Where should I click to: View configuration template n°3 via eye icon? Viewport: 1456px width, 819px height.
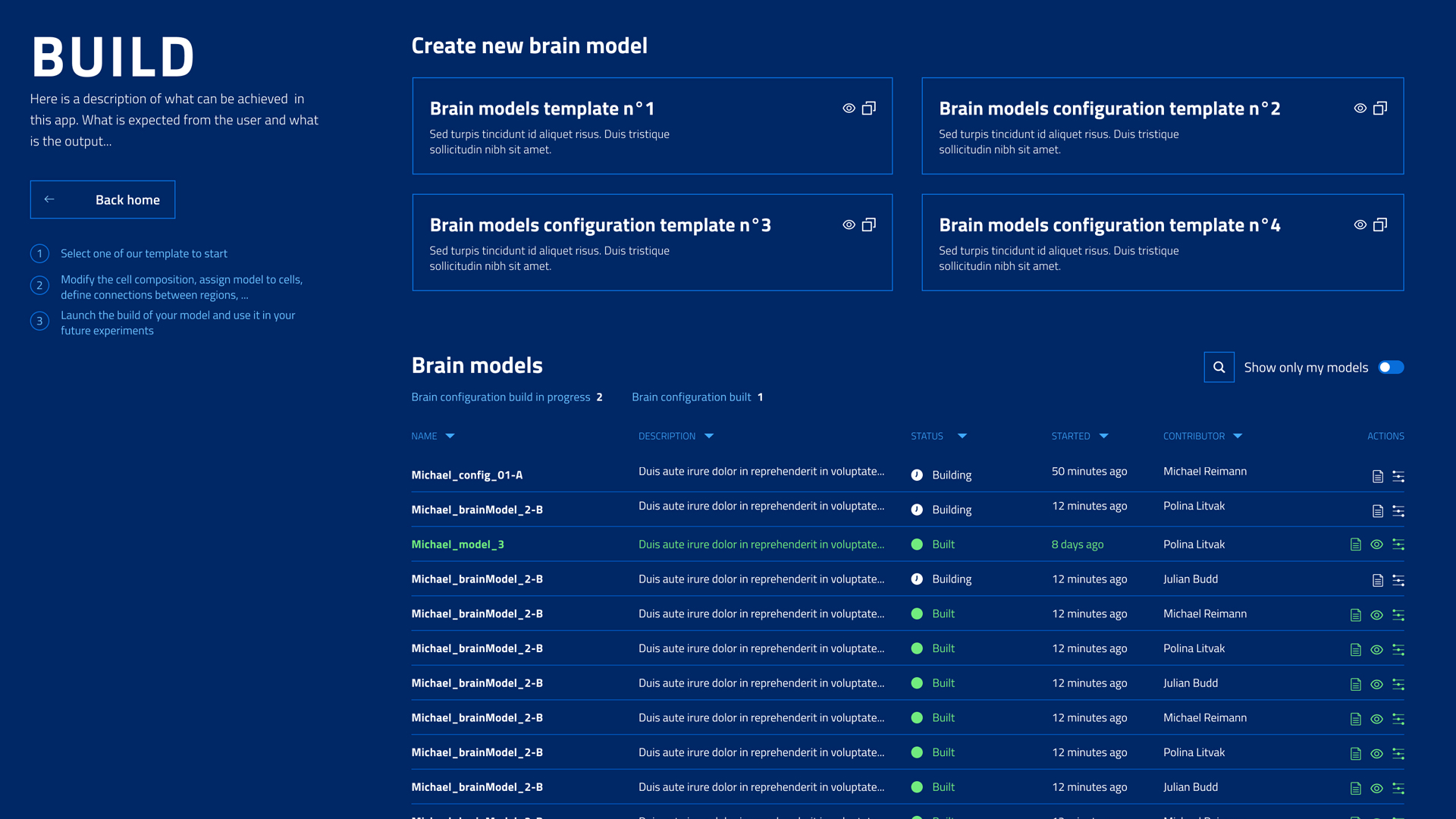pos(849,224)
